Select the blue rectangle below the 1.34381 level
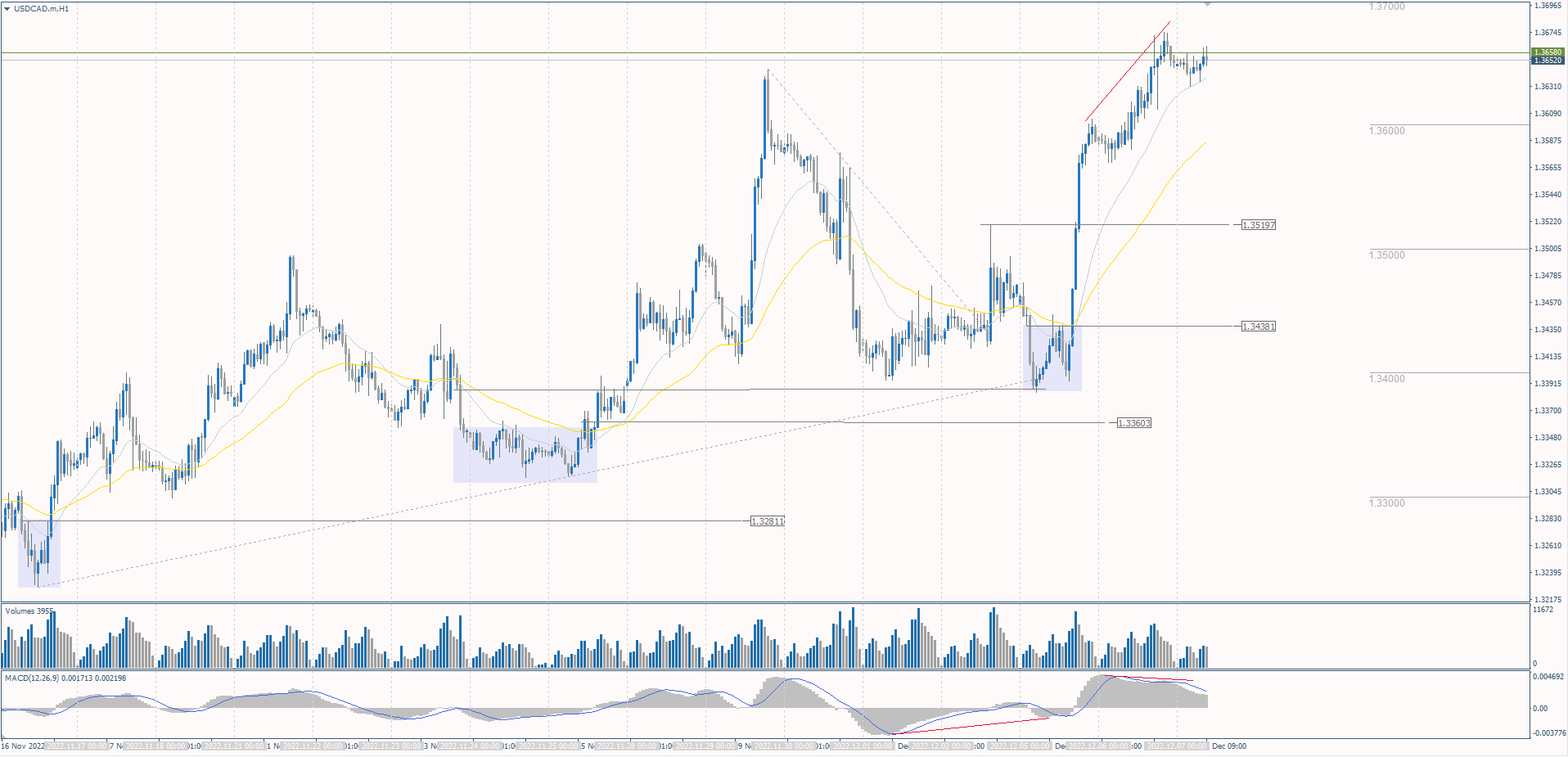The width and height of the screenshot is (1568, 757). tap(1054, 358)
